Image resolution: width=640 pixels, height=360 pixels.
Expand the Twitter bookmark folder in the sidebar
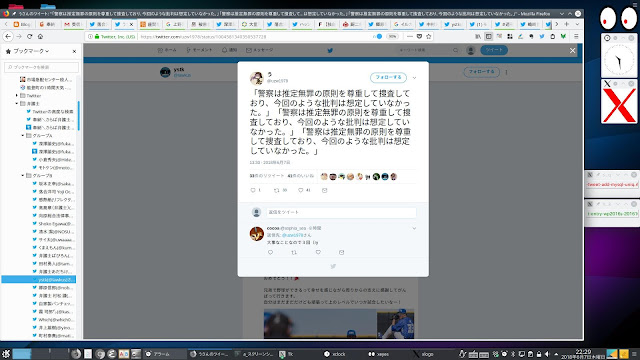pos(17,96)
